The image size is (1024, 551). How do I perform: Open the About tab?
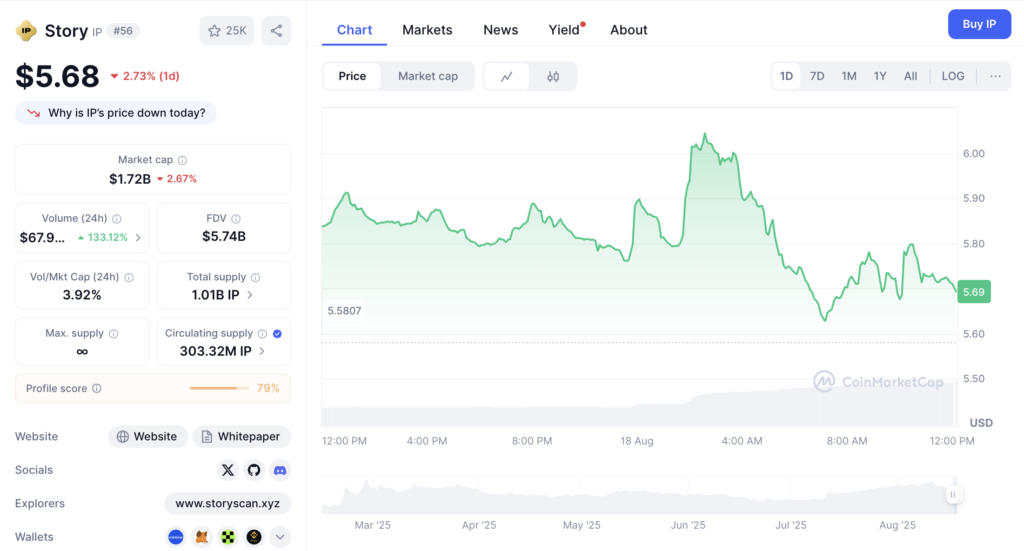629,30
